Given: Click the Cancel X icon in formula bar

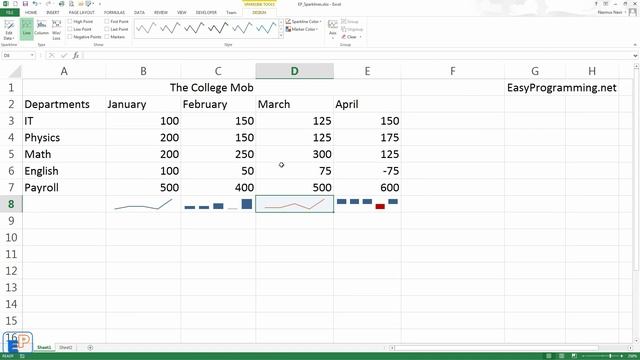Looking at the screenshot, I should (51, 55).
